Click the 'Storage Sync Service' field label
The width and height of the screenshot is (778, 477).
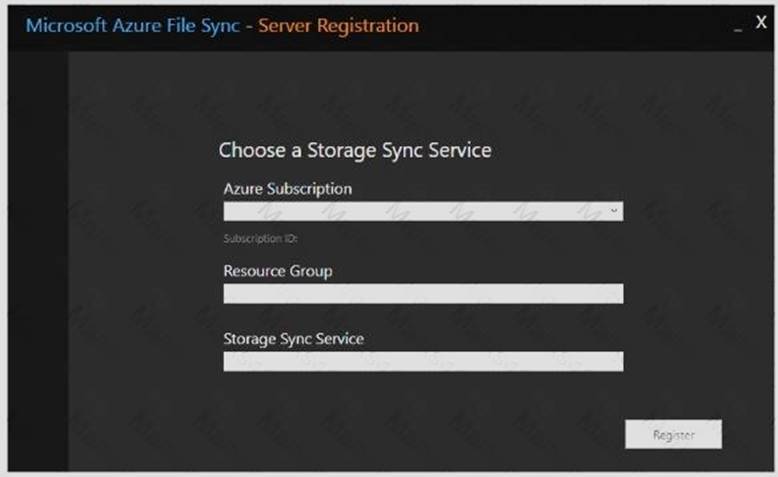point(293,339)
